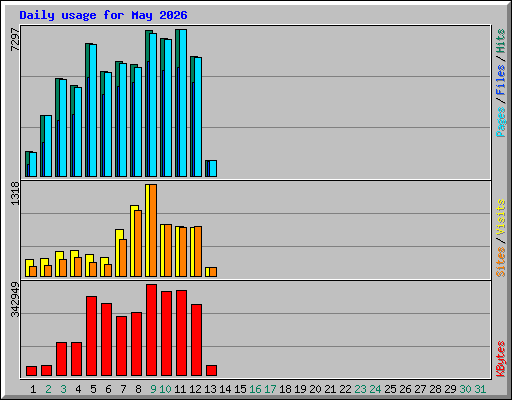
Task: Click day 16 on the axis
Action: click(x=255, y=389)
